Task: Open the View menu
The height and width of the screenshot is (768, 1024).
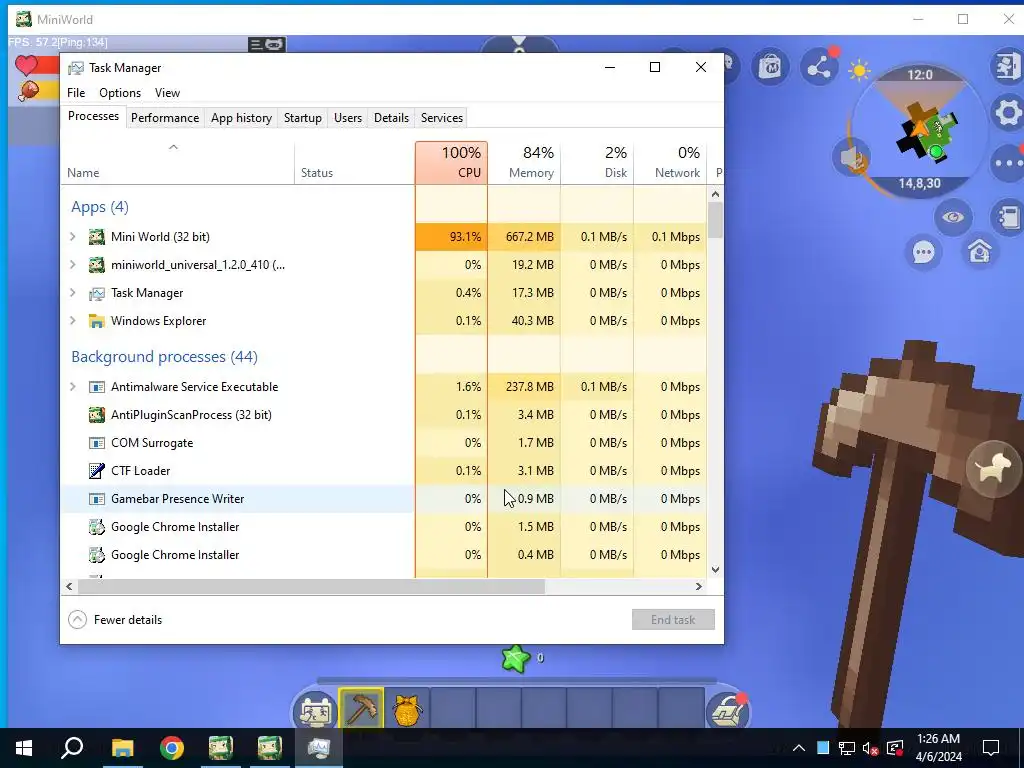Action: point(167,93)
